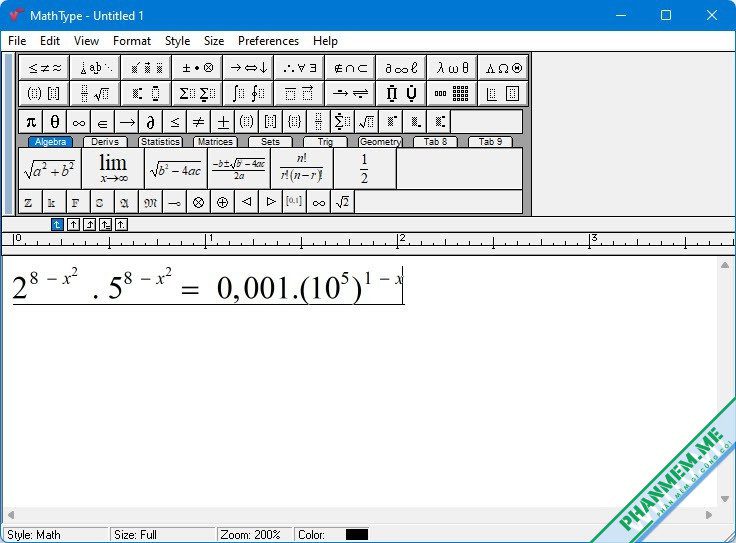Insert curly braces template from small bar
Image resolution: width=736 pixels, height=543 pixels.
coord(294,122)
